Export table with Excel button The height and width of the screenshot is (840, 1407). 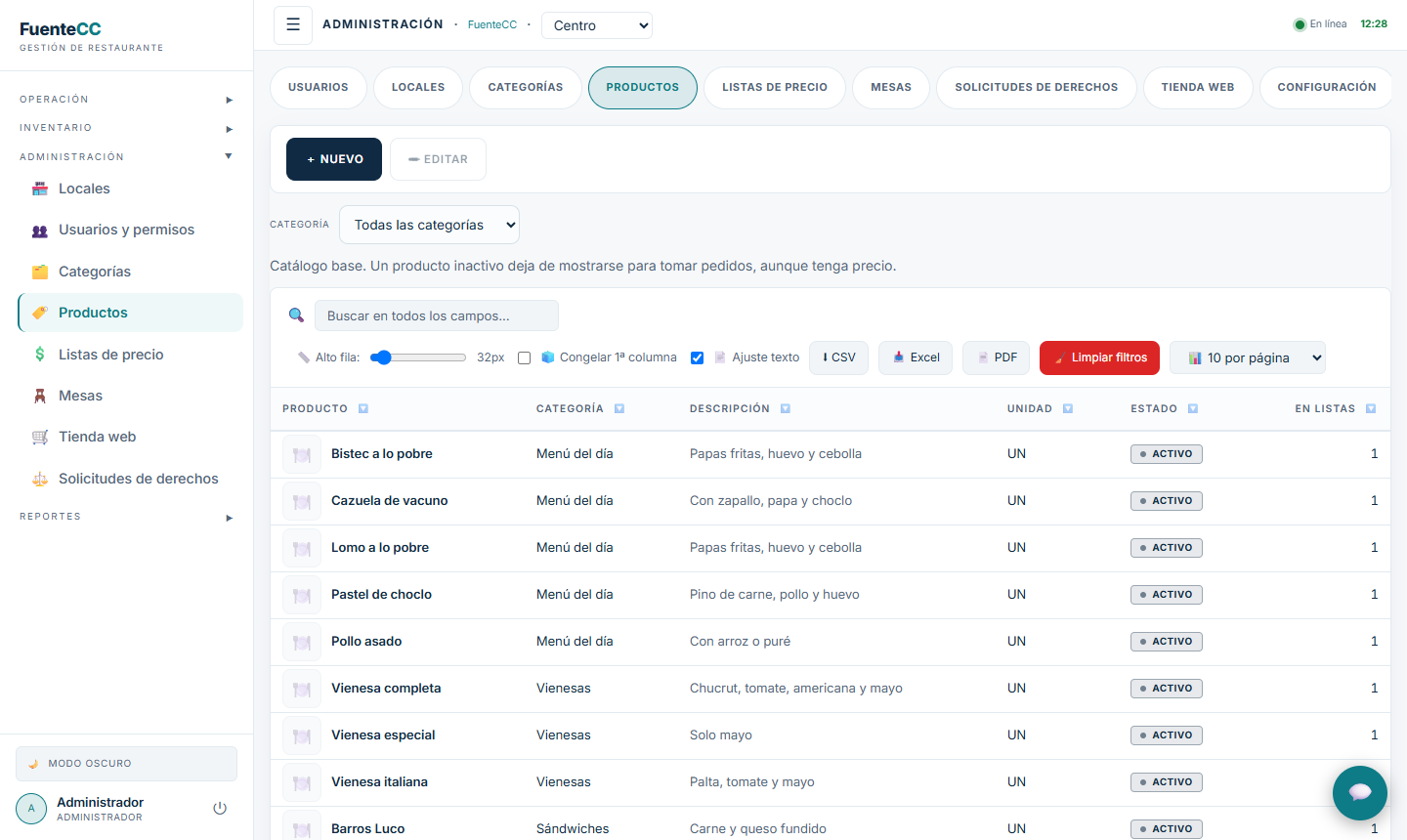tap(916, 357)
